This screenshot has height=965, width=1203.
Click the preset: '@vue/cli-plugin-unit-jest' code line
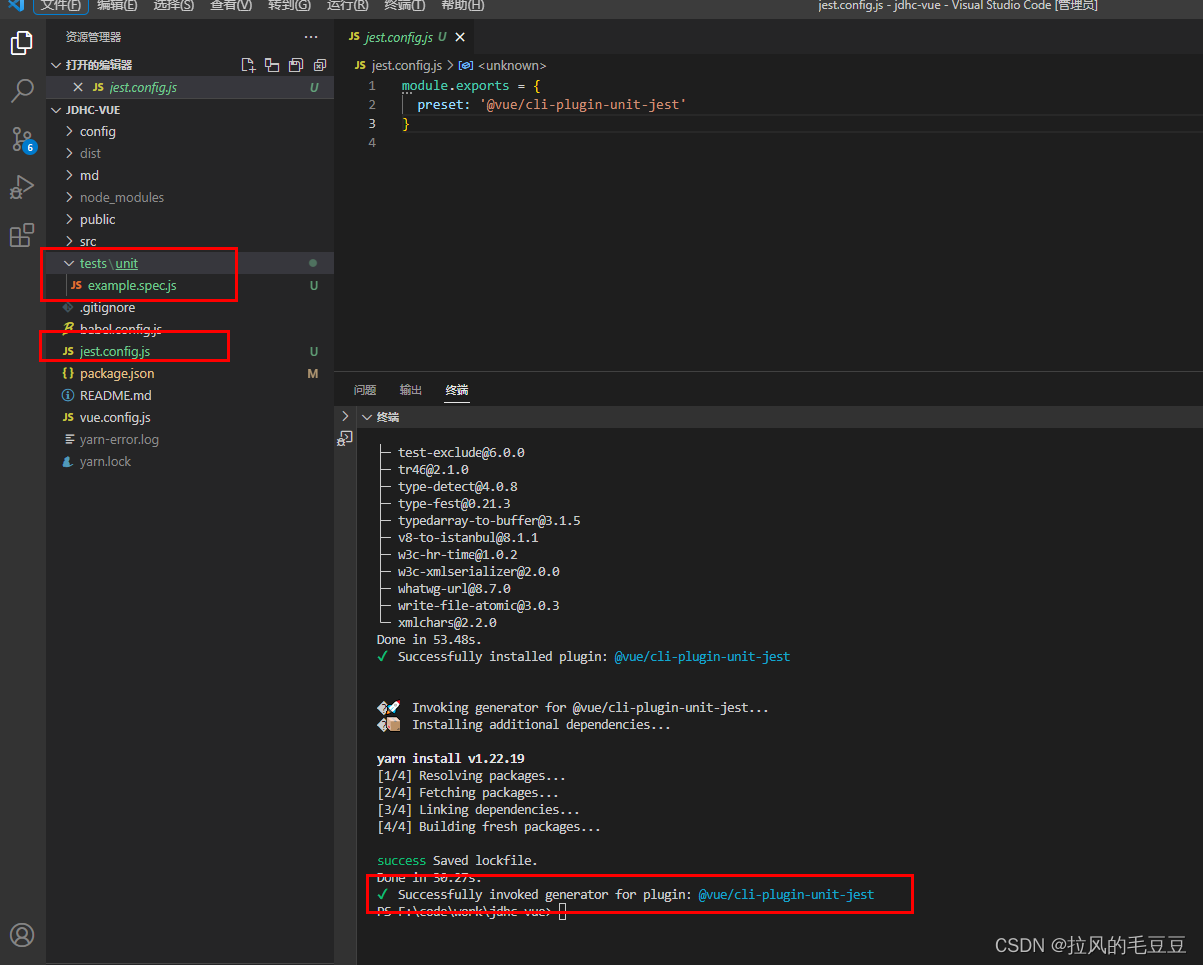pos(551,104)
